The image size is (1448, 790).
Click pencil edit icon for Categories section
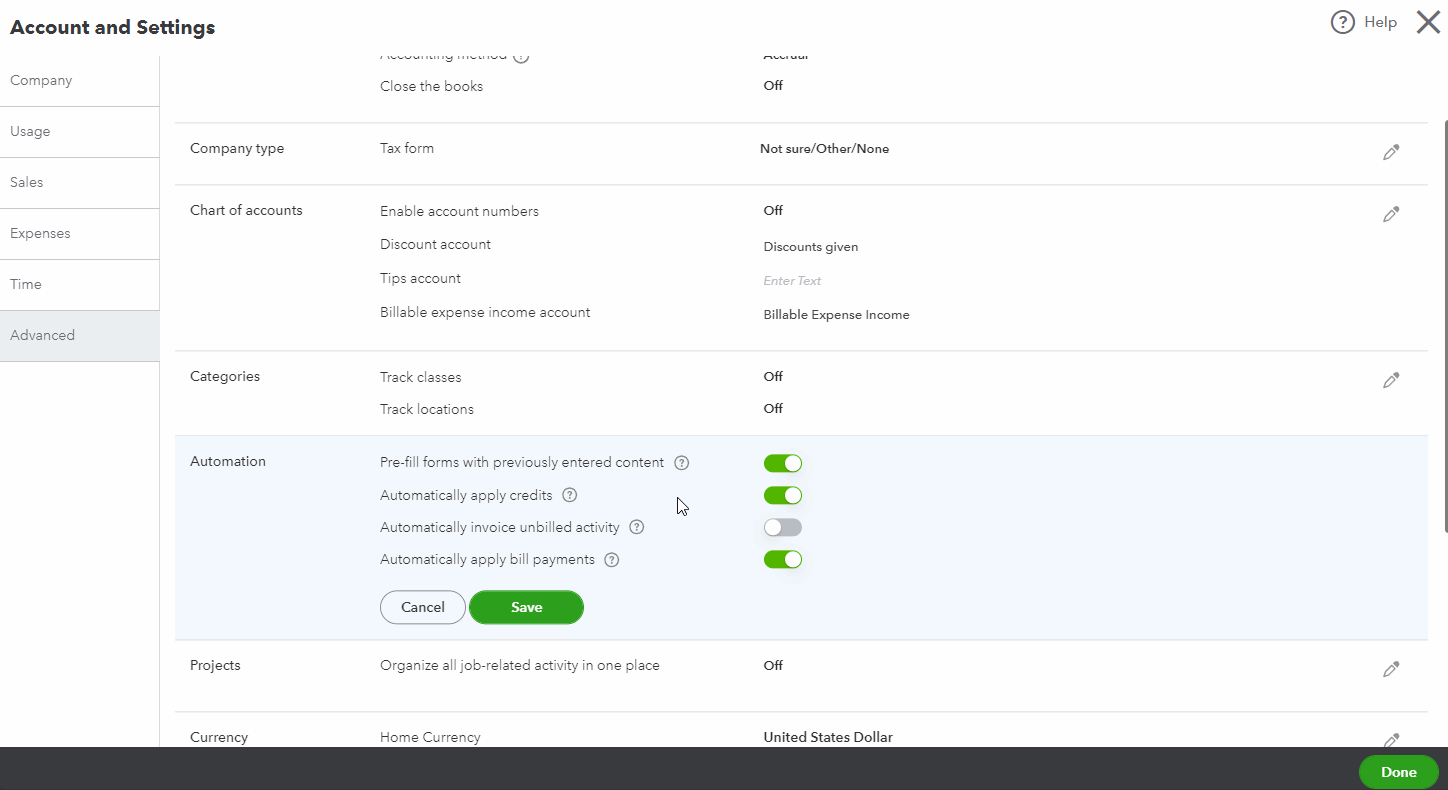pyautogui.click(x=1391, y=380)
